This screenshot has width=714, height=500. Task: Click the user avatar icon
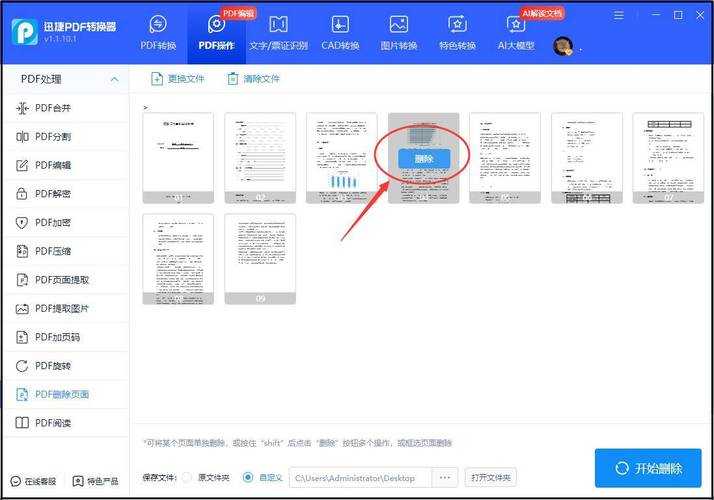click(x=563, y=46)
